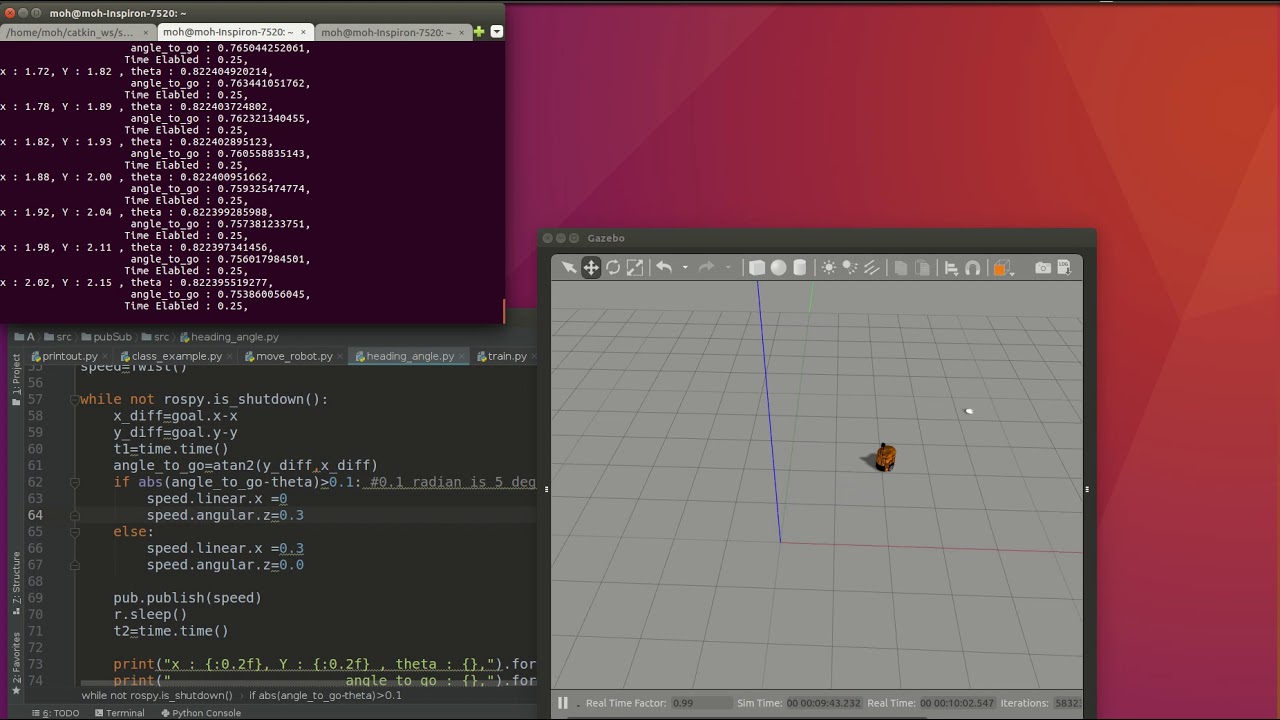This screenshot has width=1280, height=720.
Task: Toggle the snap magnet tool in Gazebo
Action: (x=972, y=267)
